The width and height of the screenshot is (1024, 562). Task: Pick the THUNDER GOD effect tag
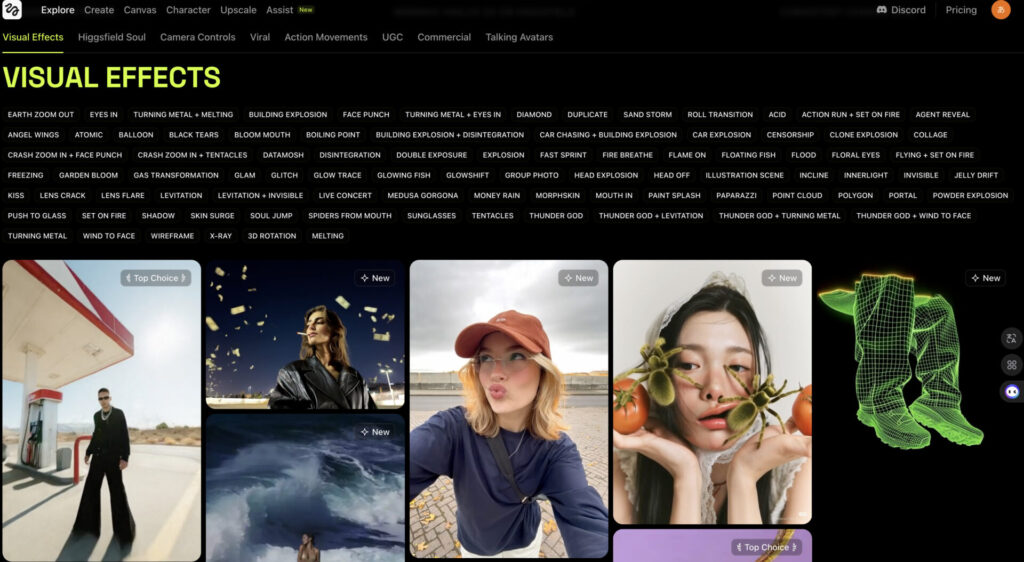(556, 215)
